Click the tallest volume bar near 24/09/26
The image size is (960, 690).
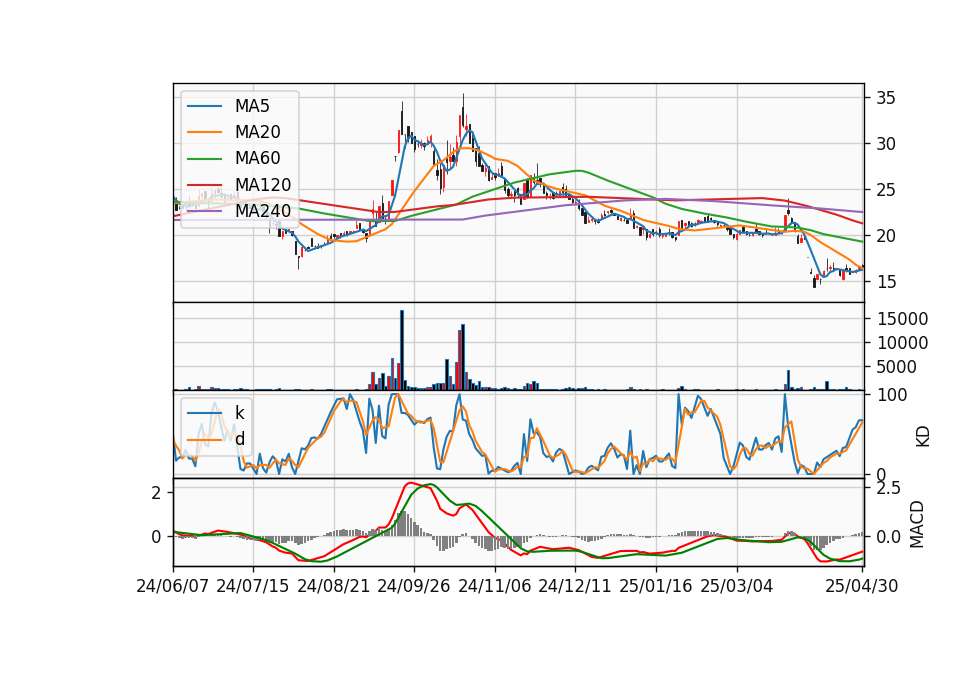pos(402,350)
